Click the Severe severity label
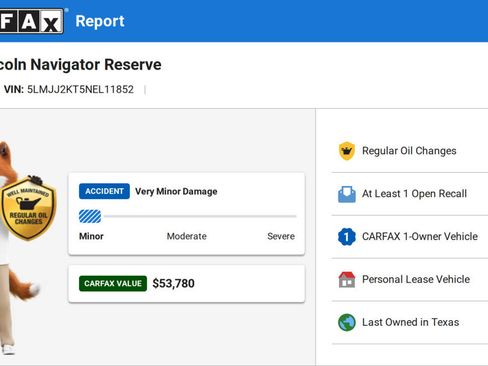 click(x=281, y=236)
